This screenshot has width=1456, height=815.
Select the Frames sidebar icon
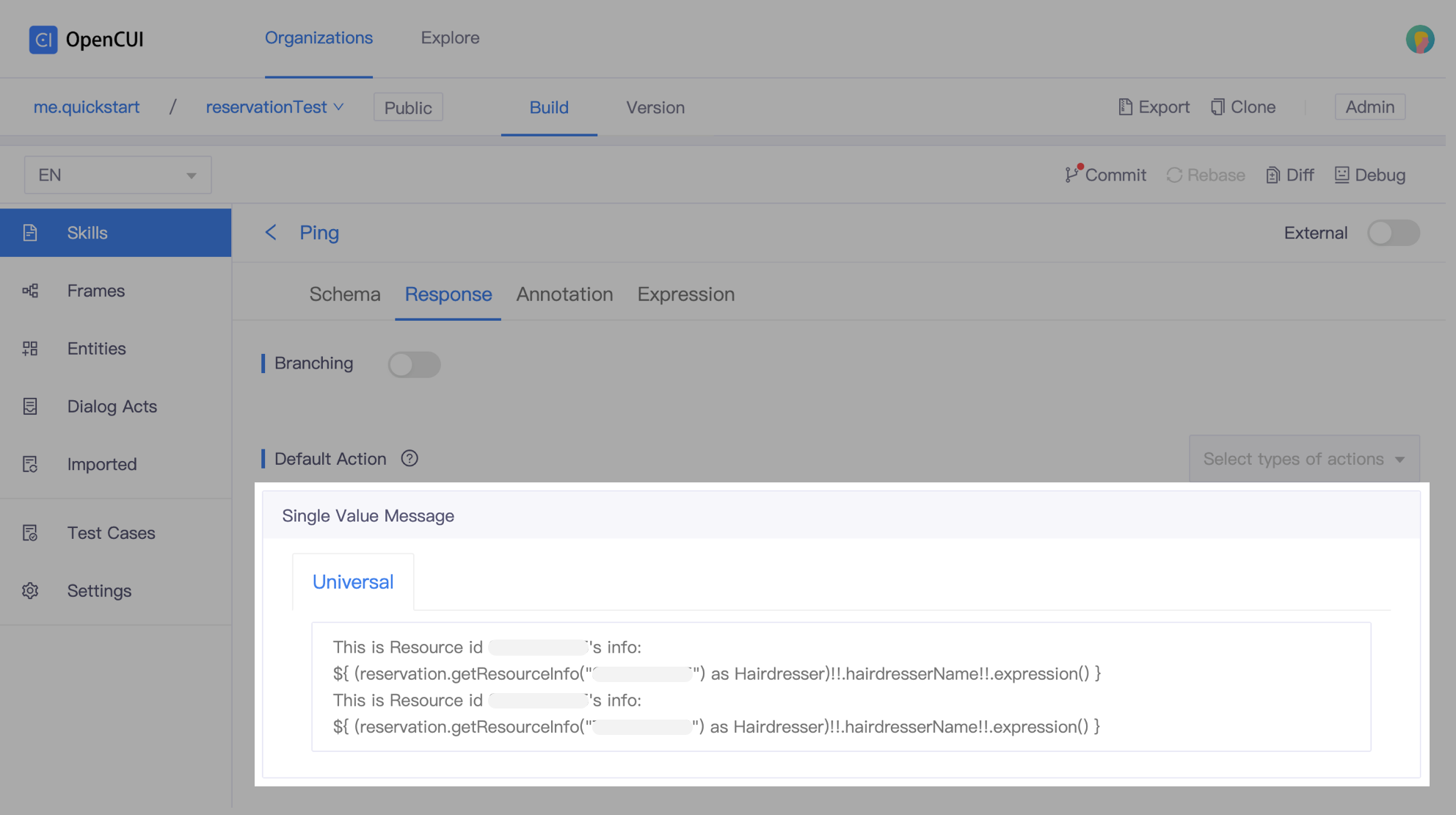tap(30, 290)
